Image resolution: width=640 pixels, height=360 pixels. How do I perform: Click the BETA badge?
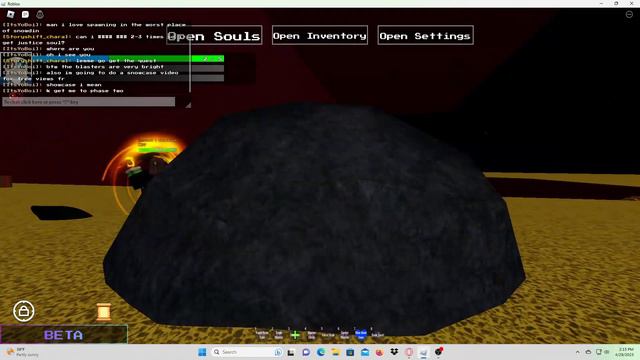(64, 335)
